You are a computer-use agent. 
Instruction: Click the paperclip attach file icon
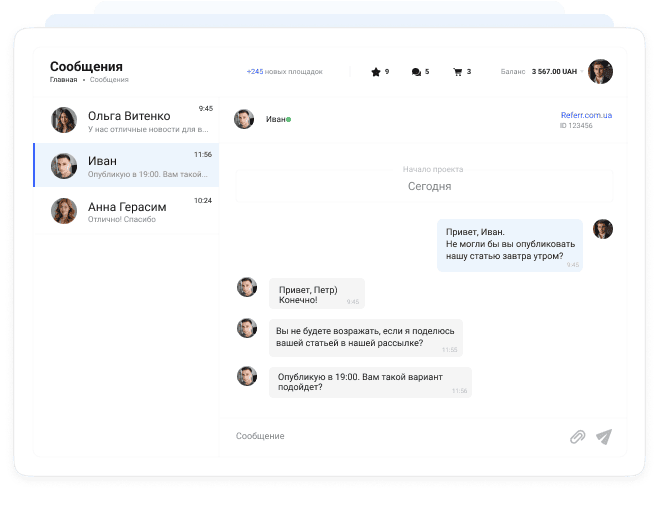[x=577, y=437]
